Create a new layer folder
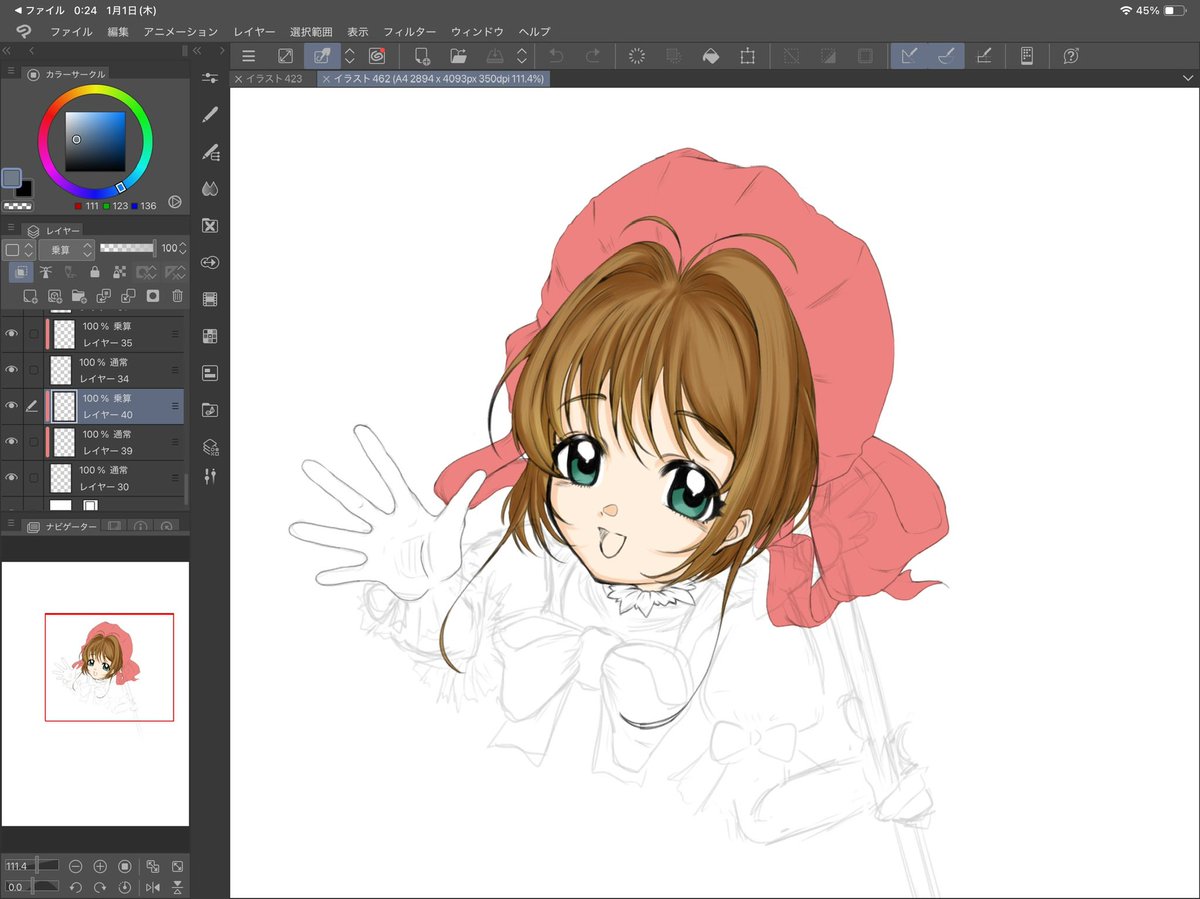This screenshot has width=1200, height=899. [x=79, y=296]
